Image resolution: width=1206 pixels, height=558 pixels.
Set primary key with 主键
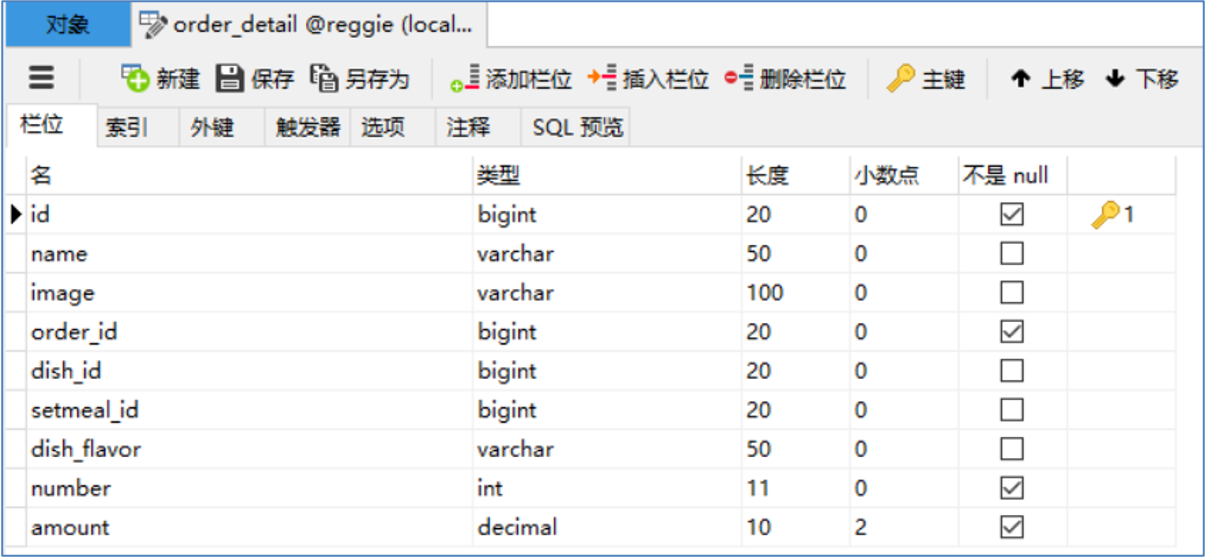(927, 79)
